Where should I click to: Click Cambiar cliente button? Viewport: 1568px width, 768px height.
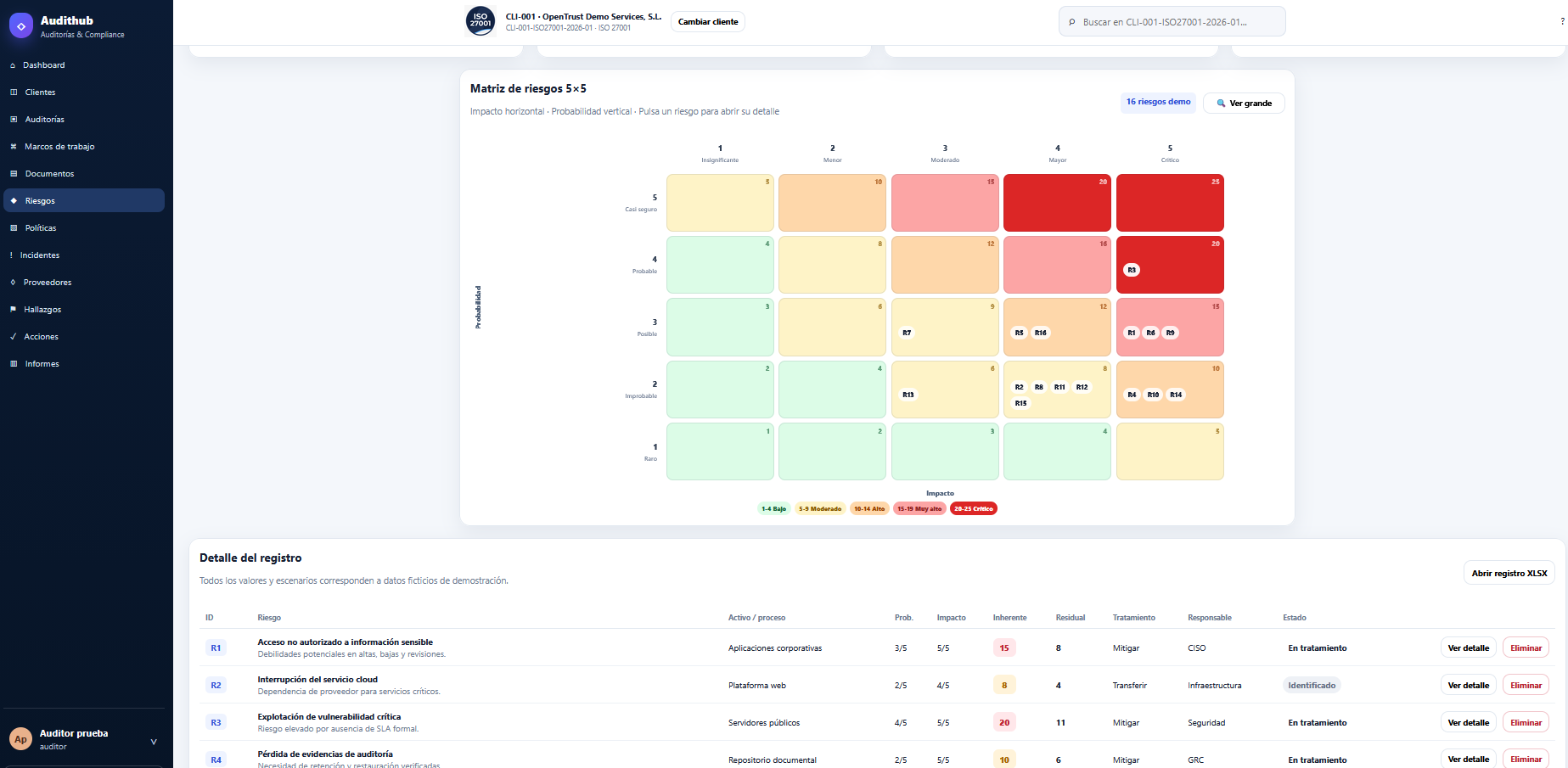708,22
